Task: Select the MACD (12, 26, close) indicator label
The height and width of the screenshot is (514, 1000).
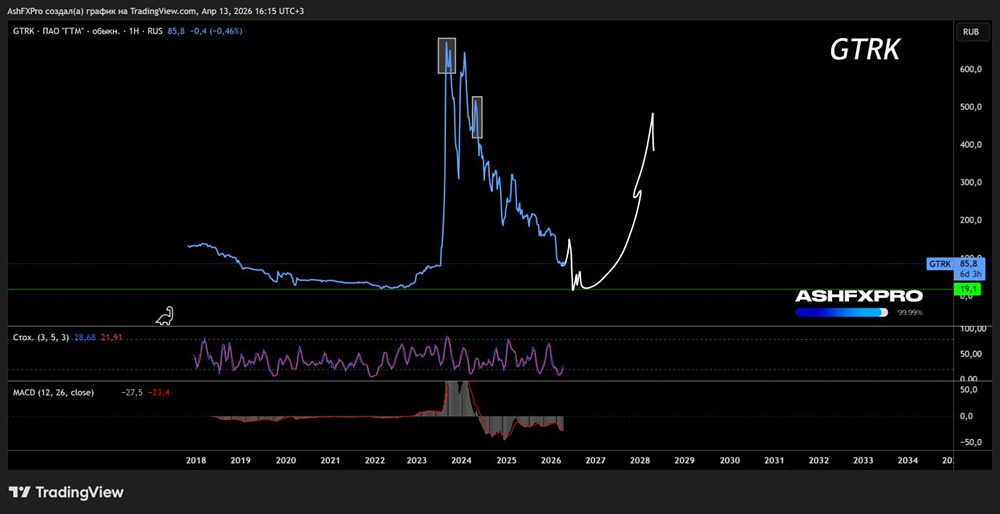Action: click(x=54, y=393)
